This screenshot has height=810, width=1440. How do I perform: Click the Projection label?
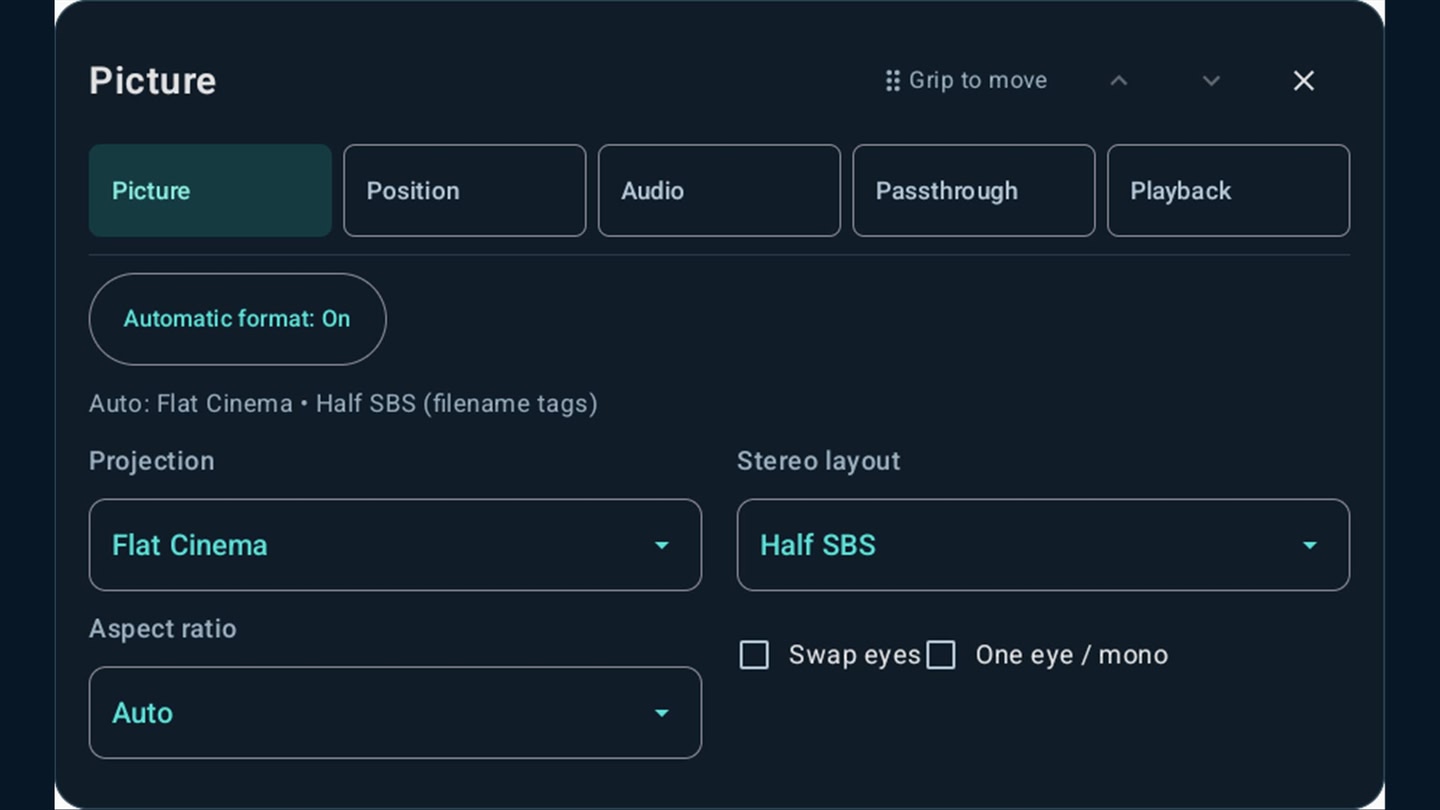pyautogui.click(x=151, y=461)
